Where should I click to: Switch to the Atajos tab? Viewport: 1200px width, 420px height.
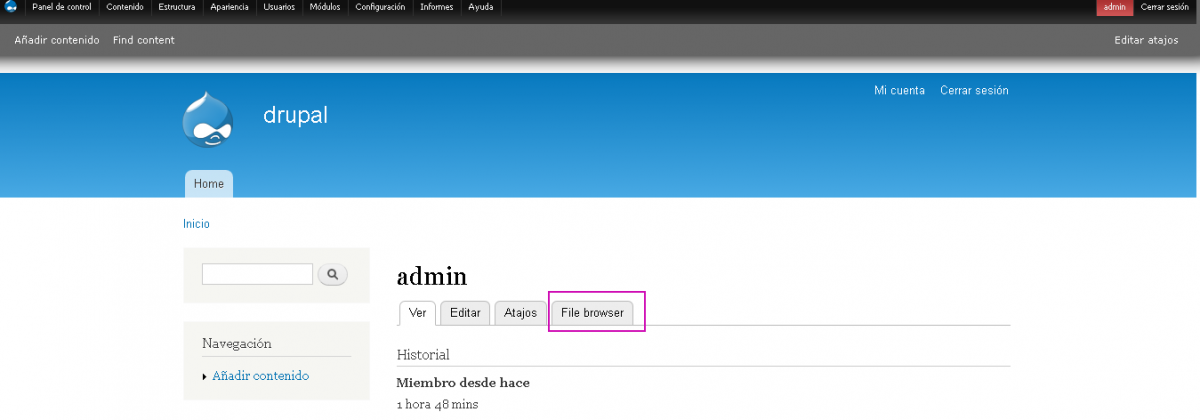[521, 313]
